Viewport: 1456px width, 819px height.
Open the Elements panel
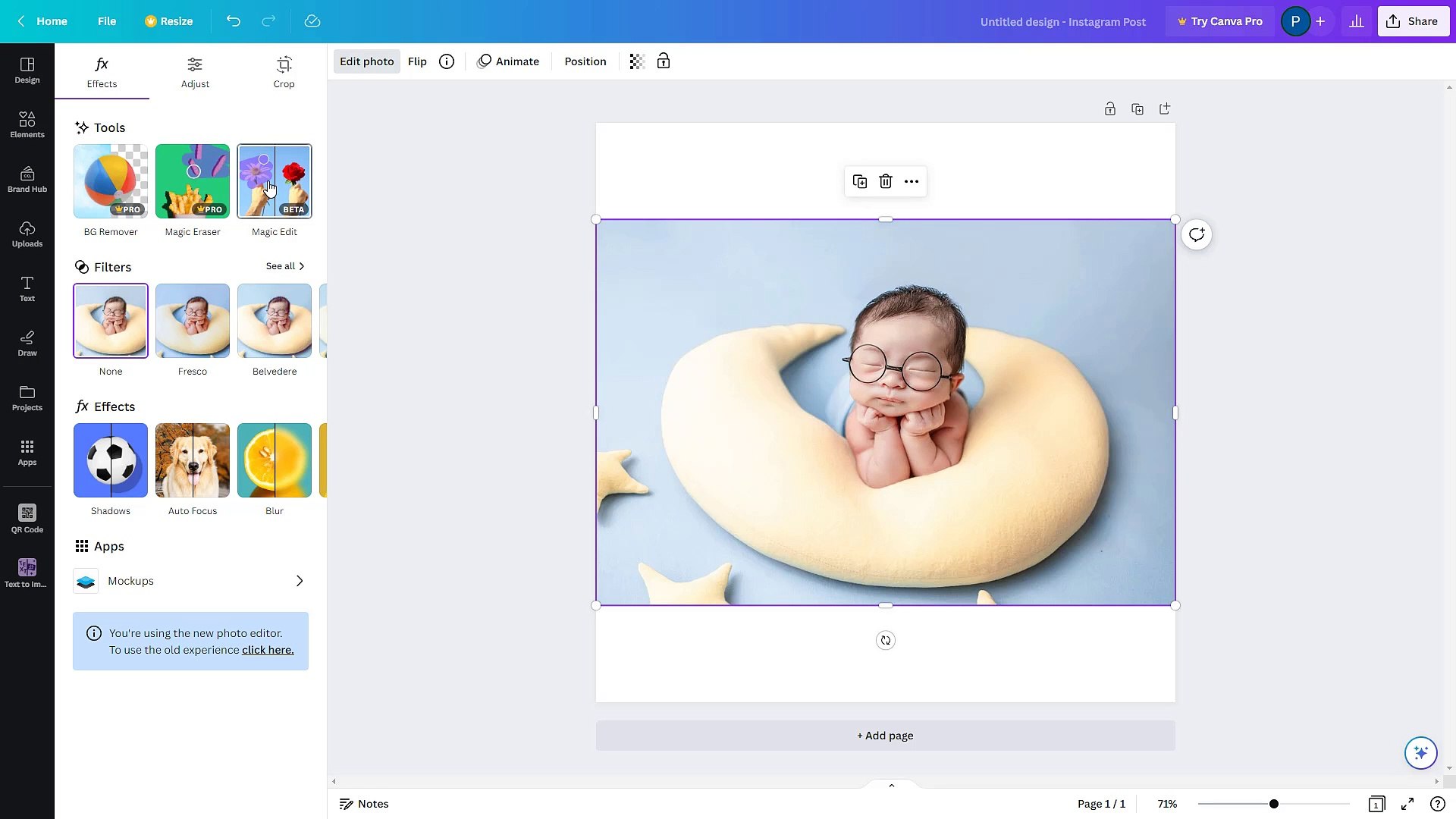(x=27, y=124)
